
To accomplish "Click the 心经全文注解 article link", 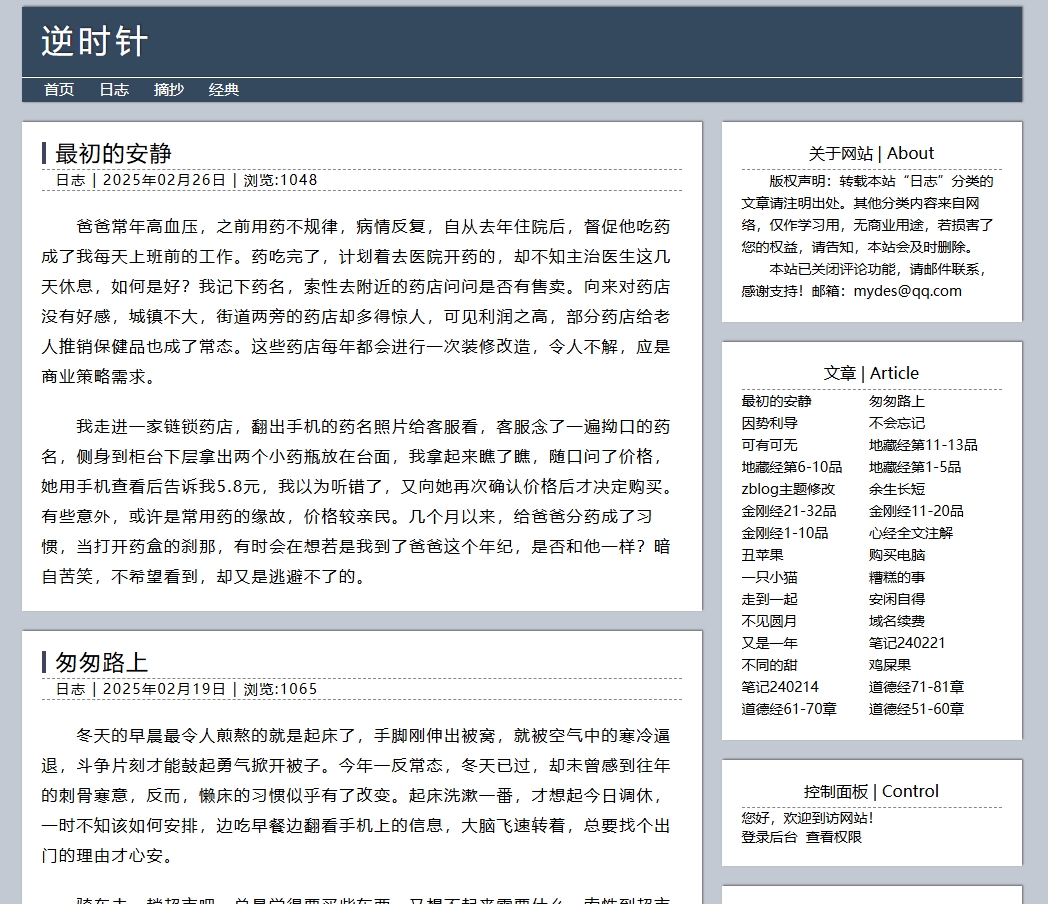I will (911, 533).
